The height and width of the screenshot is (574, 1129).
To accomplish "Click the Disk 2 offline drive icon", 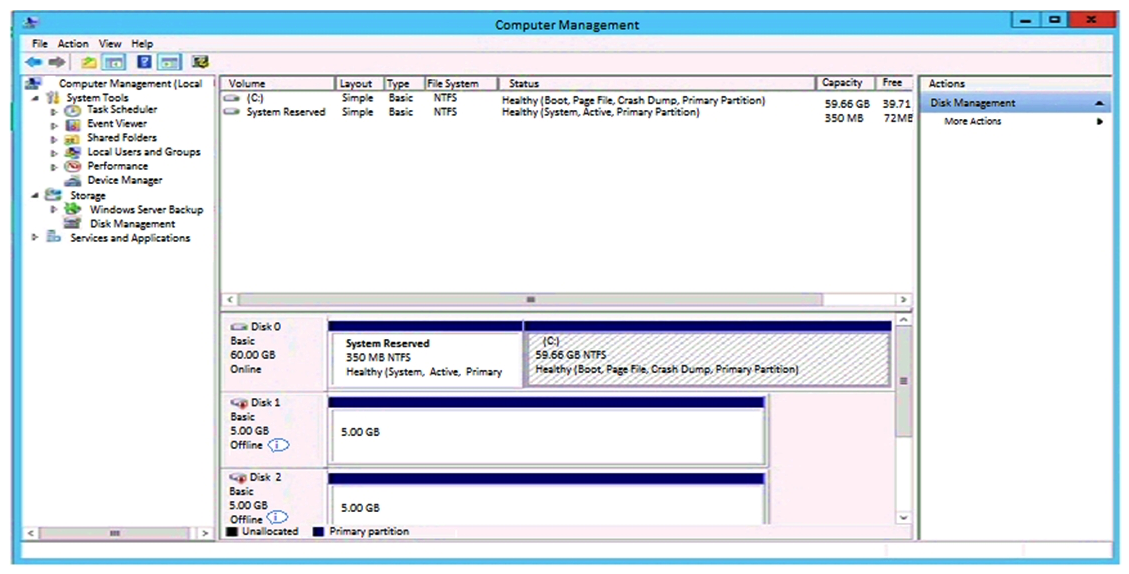I will click(x=239, y=477).
